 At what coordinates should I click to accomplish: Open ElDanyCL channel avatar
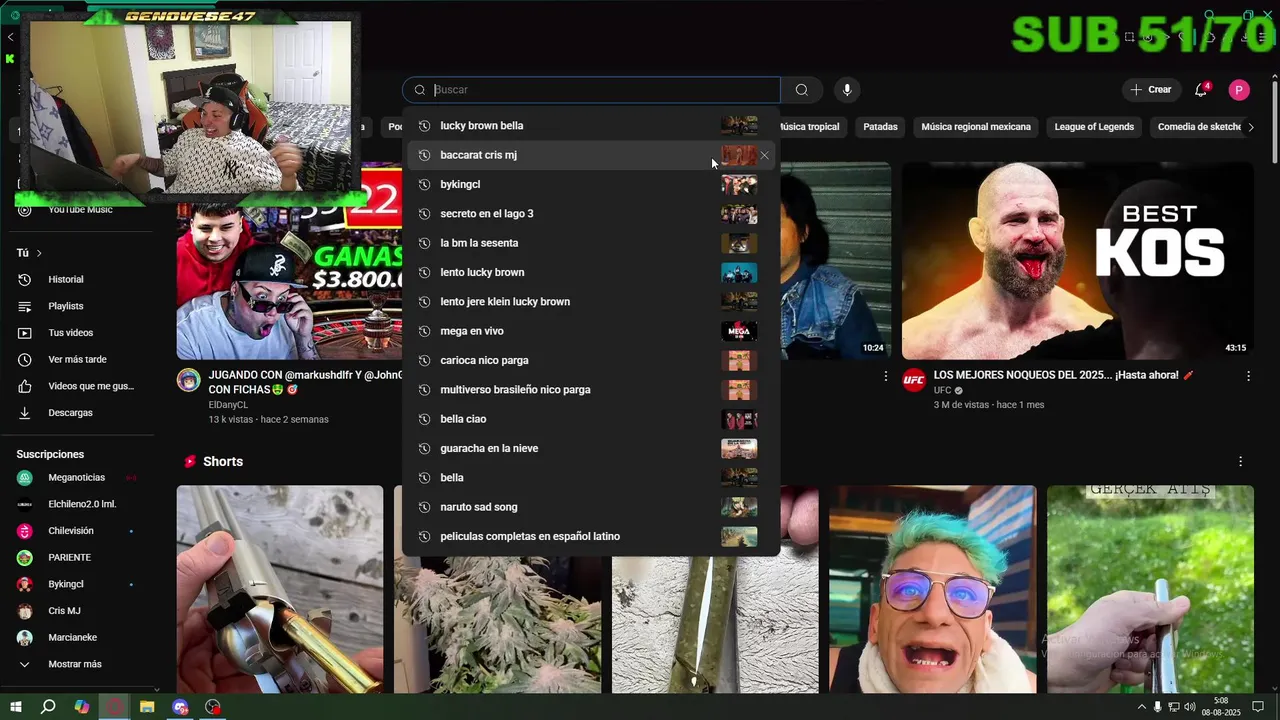pos(189,379)
